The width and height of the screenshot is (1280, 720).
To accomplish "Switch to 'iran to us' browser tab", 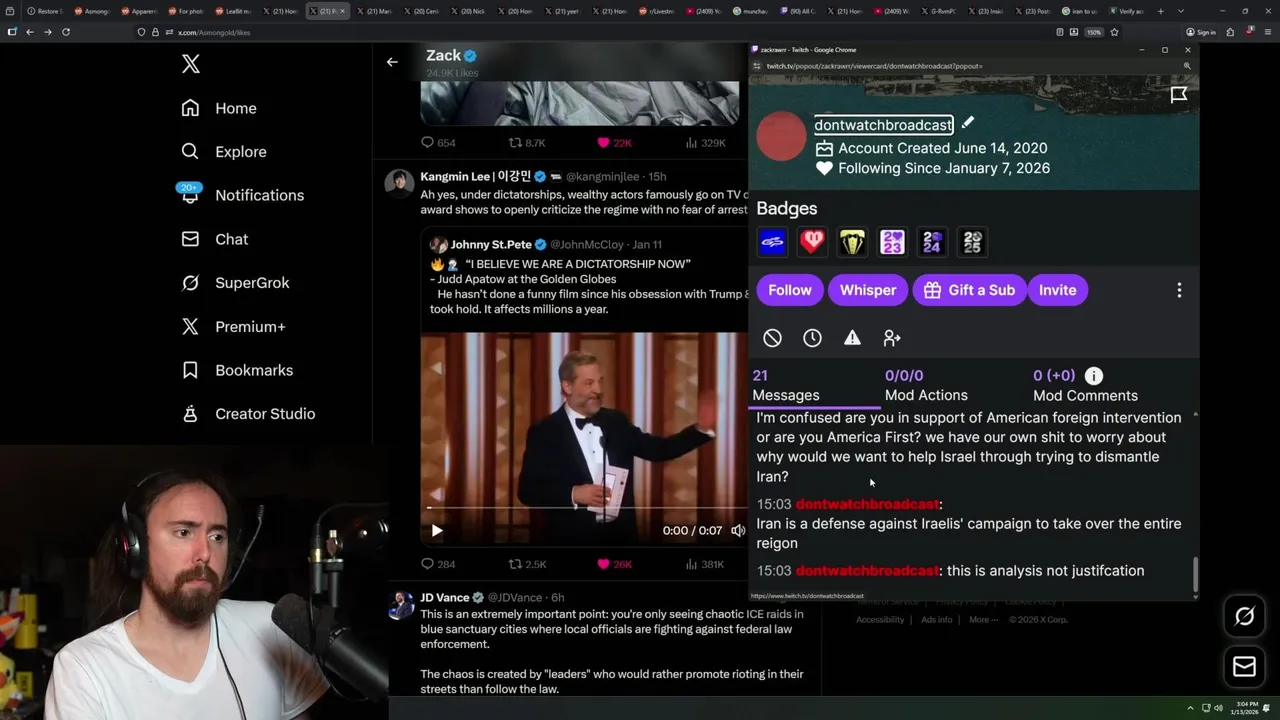I will (1080, 11).
